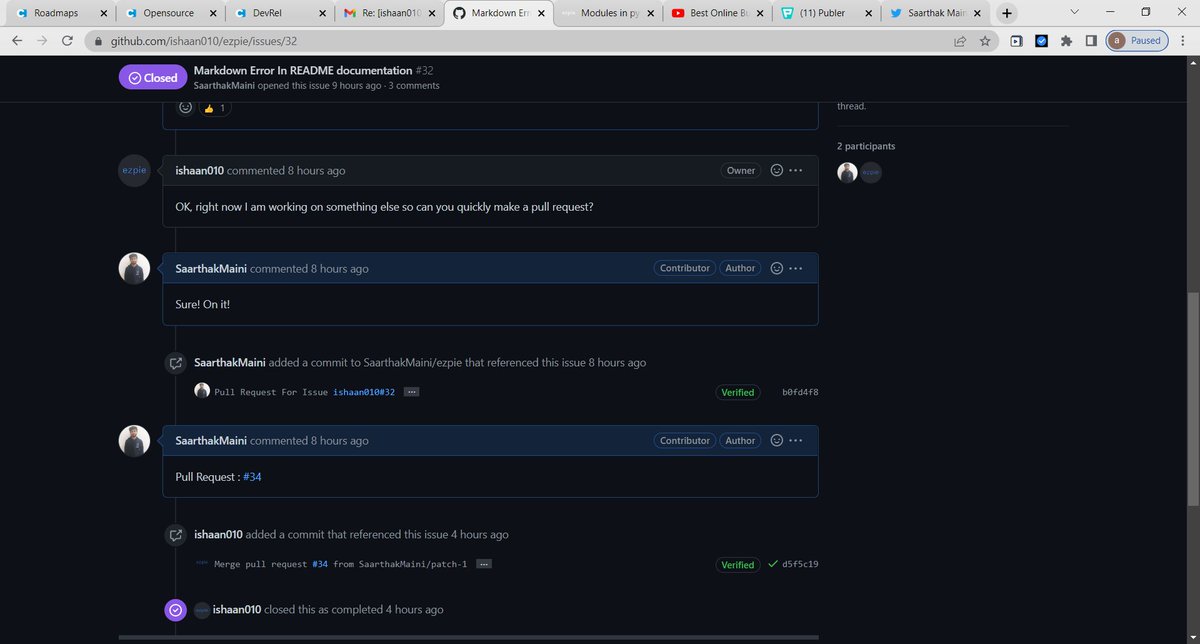This screenshot has width=1200, height=644.
Task: Click the small avatar beside "Pull Request For Issue"
Action: click(202, 391)
